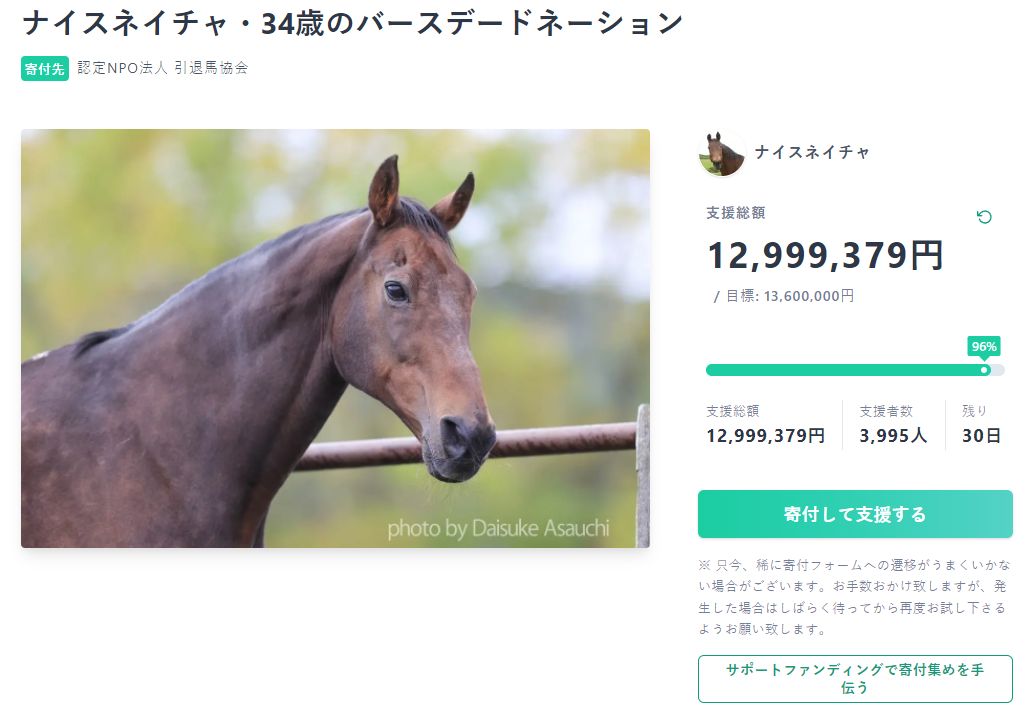Click the refresh icon beside the donation total
The height and width of the screenshot is (715, 1031).
[984, 217]
